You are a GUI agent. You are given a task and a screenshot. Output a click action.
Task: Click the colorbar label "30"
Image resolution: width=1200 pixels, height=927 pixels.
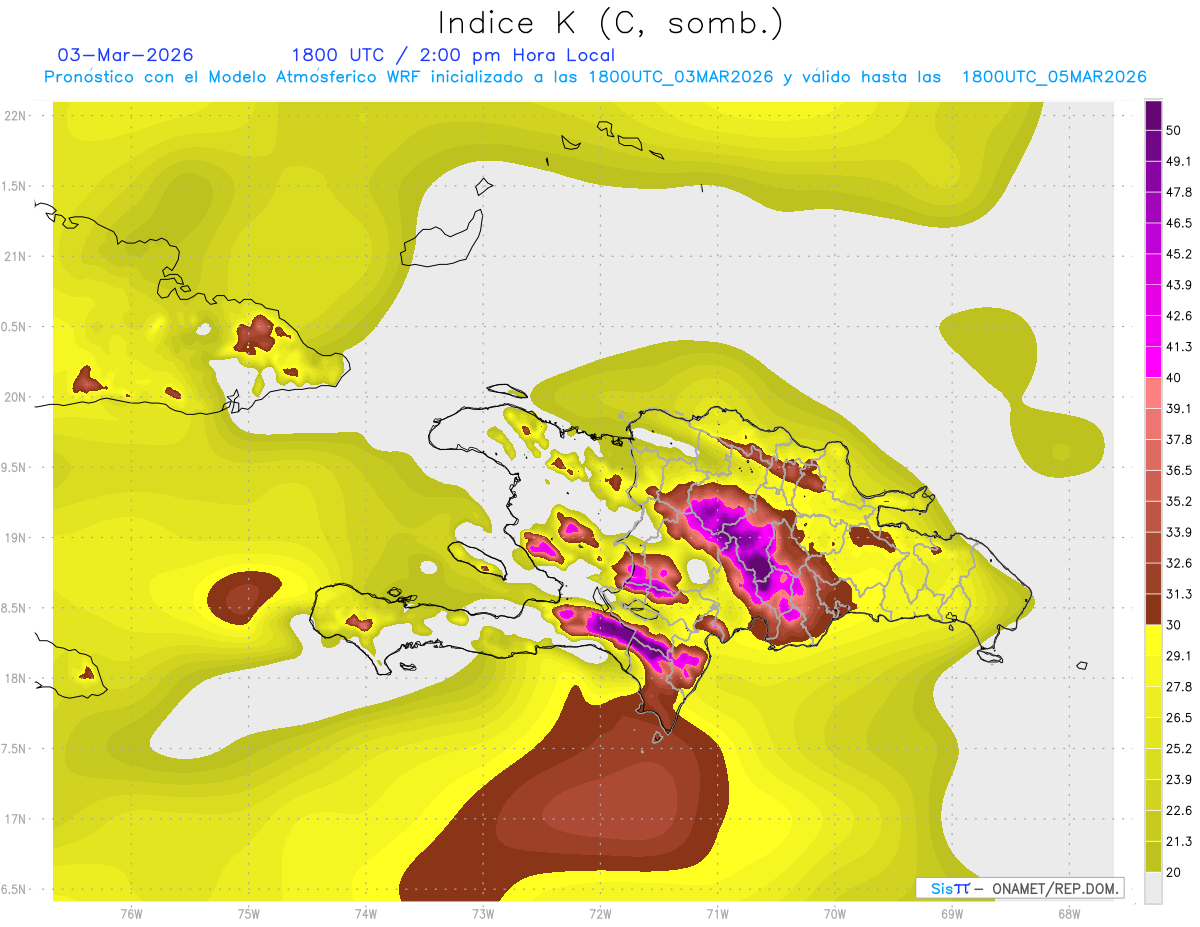pos(1174,625)
